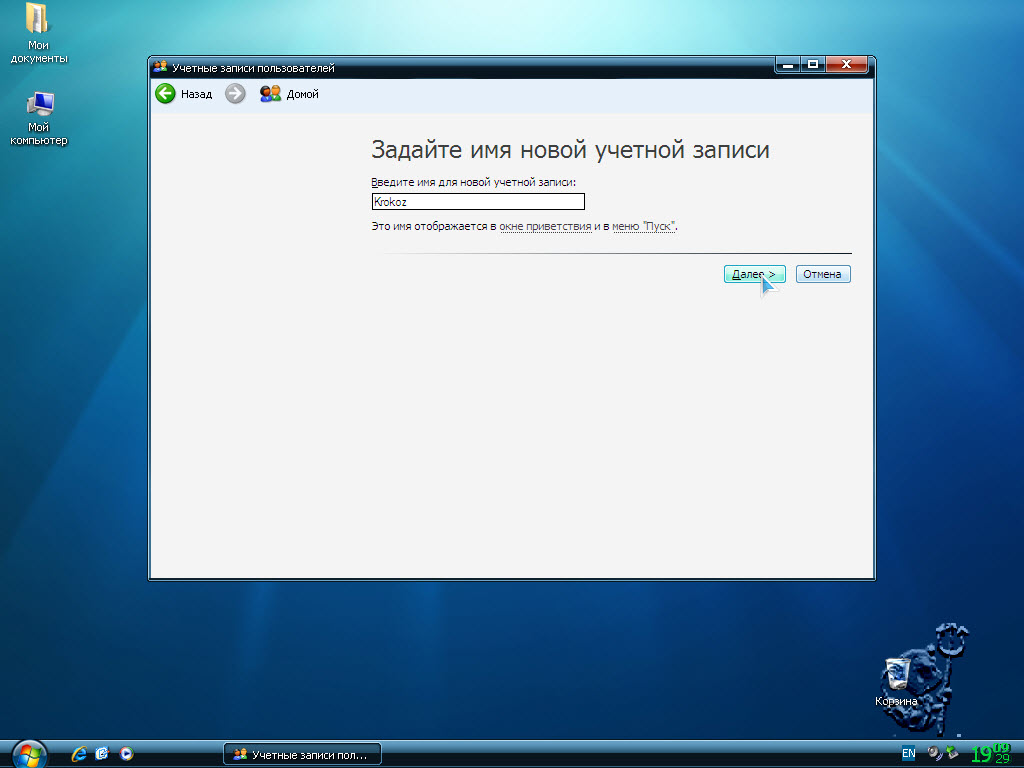Screen dimensions: 1024x768
Task: Open the Корзина recycle bin
Action: pos(897,675)
